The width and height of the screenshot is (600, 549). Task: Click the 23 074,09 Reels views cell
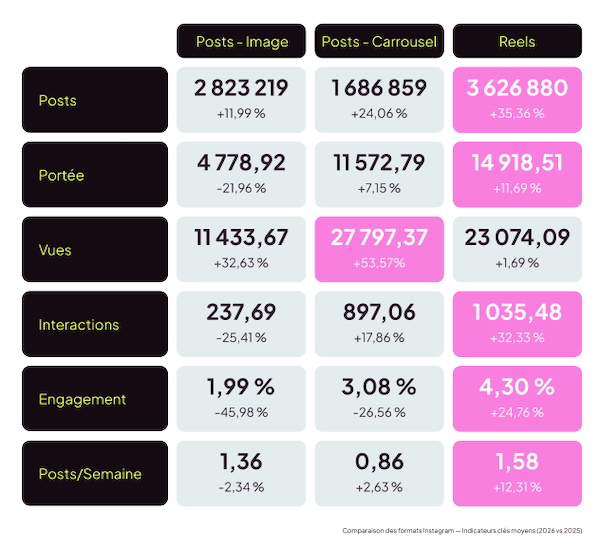click(517, 249)
